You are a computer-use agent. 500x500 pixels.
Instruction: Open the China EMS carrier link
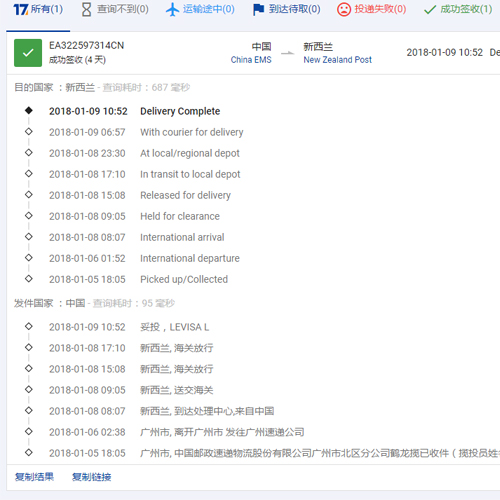251,60
